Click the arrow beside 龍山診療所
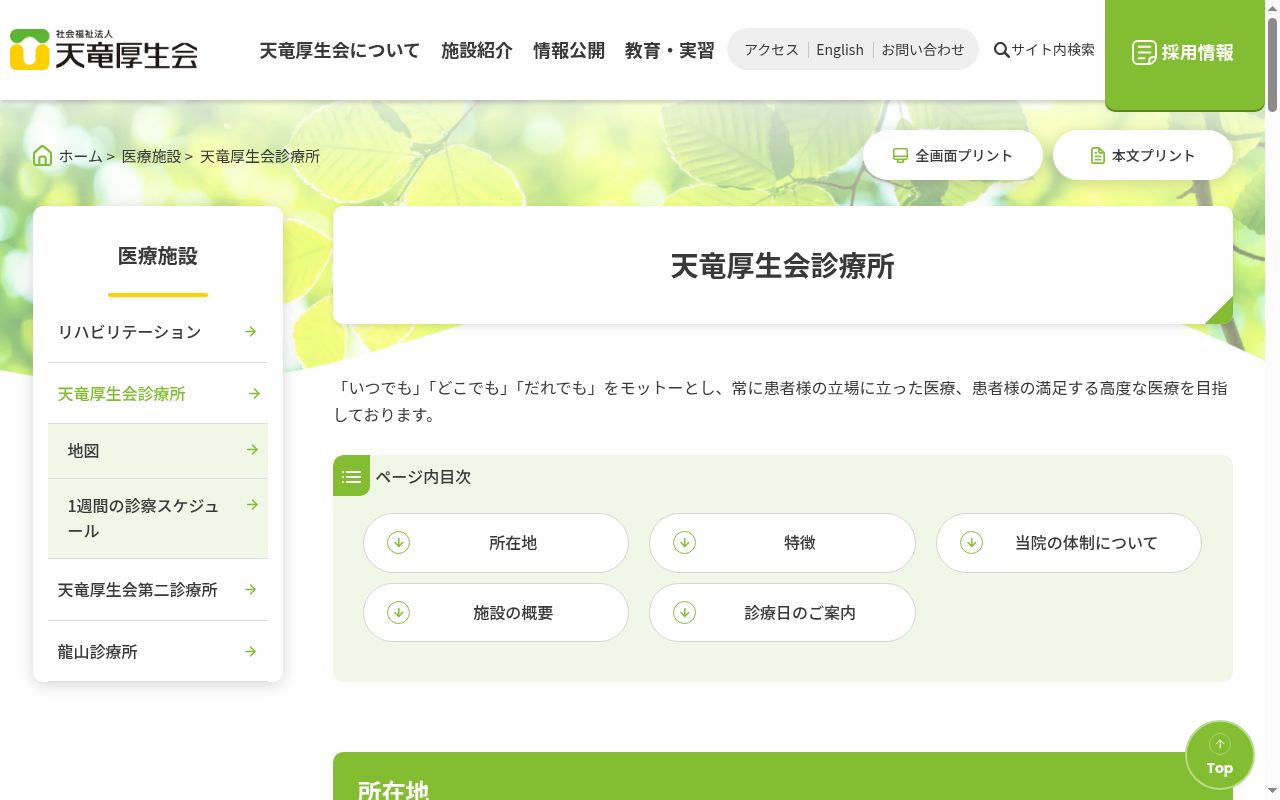This screenshot has height=800, width=1280. pos(251,651)
